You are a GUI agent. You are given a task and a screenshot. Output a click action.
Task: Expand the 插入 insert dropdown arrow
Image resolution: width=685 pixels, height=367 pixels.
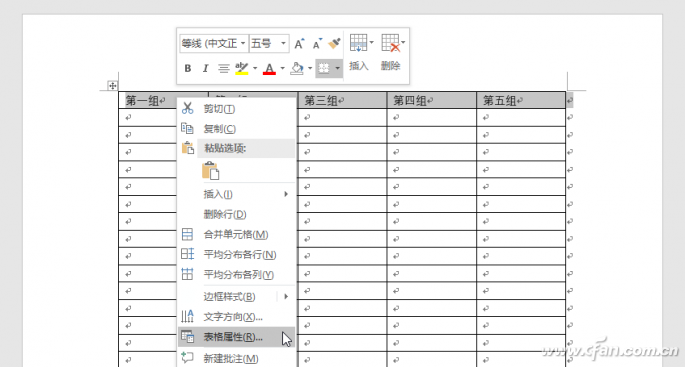[x=372, y=42]
